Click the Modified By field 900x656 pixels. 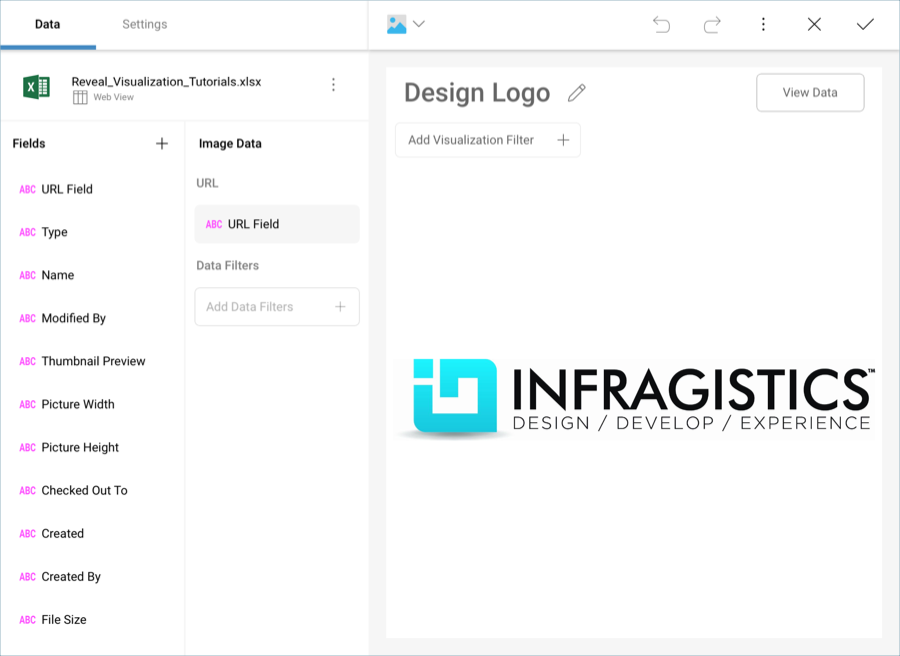pos(73,318)
